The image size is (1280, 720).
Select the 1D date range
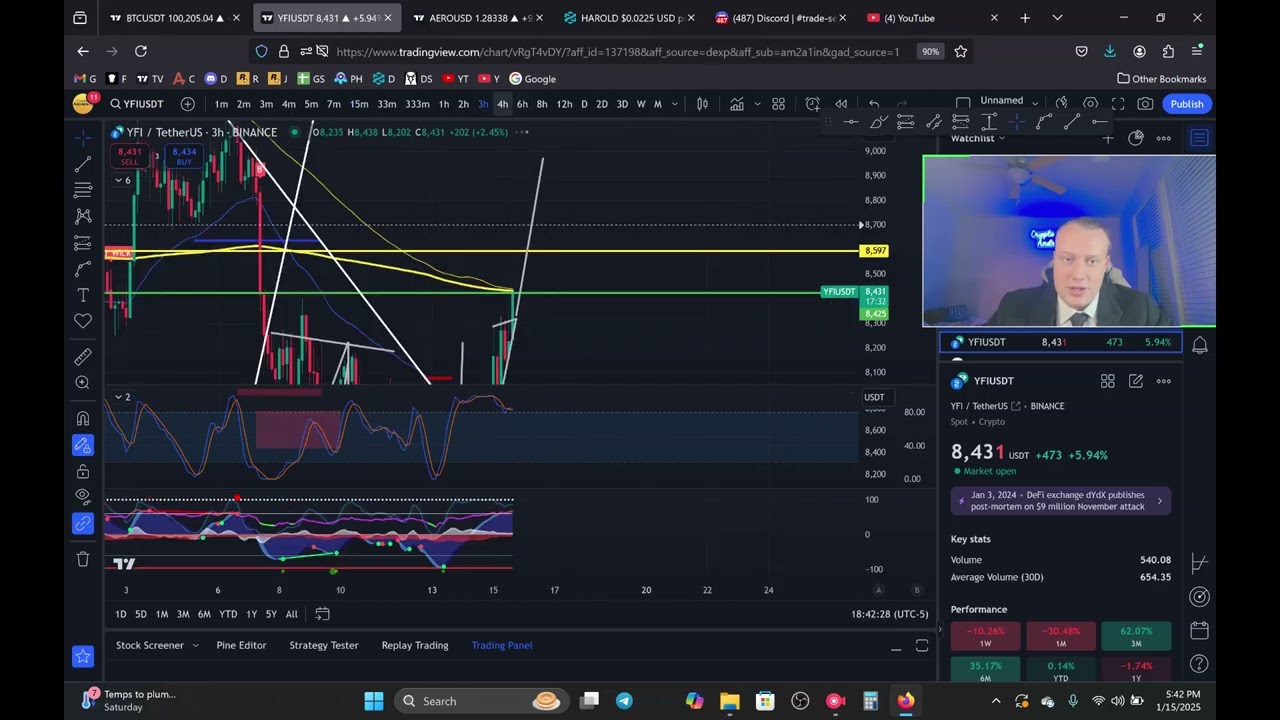coord(121,614)
